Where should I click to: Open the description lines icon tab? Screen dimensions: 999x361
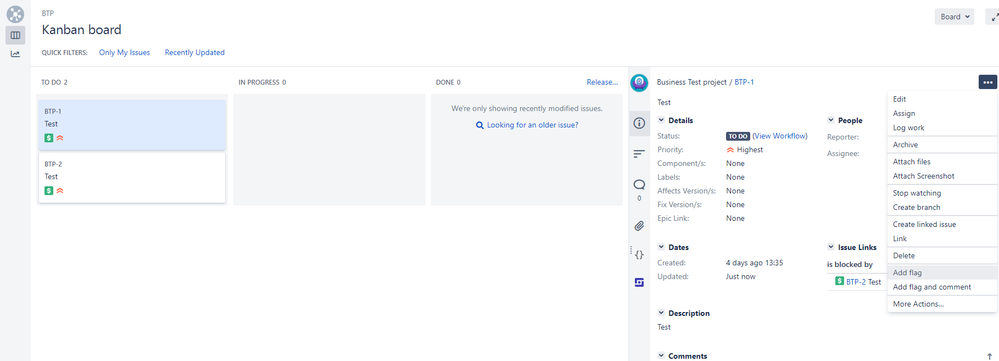click(x=639, y=153)
